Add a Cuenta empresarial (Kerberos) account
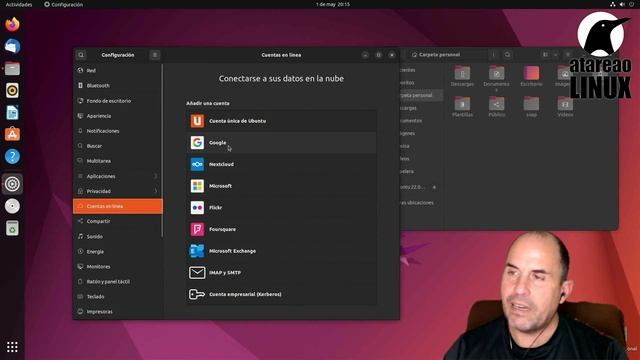The width and height of the screenshot is (640, 360). pyautogui.click(x=281, y=294)
